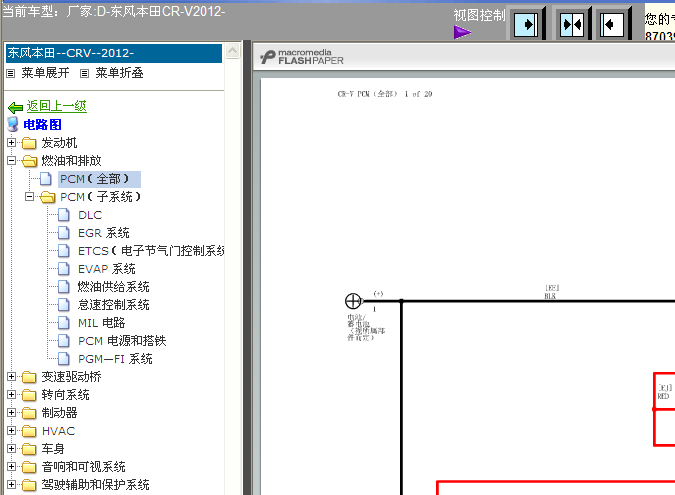This screenshot has width=675, height=495.
Task: Click the PCM(全部) document icon
Action: point(46,179)
